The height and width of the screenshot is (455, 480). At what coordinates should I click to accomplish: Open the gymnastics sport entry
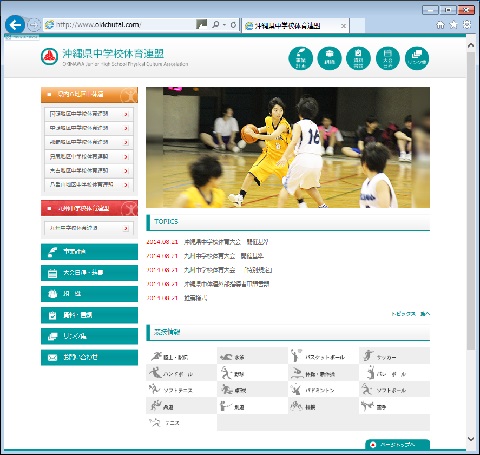[x=323, y=372]
